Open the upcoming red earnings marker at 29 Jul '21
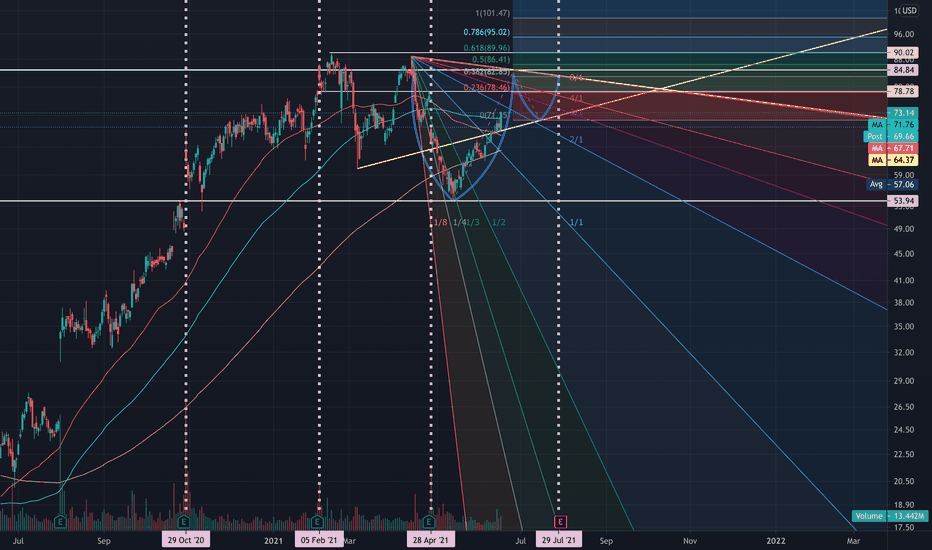The width and height of the screenshot is (932, 550). [560, 522]
